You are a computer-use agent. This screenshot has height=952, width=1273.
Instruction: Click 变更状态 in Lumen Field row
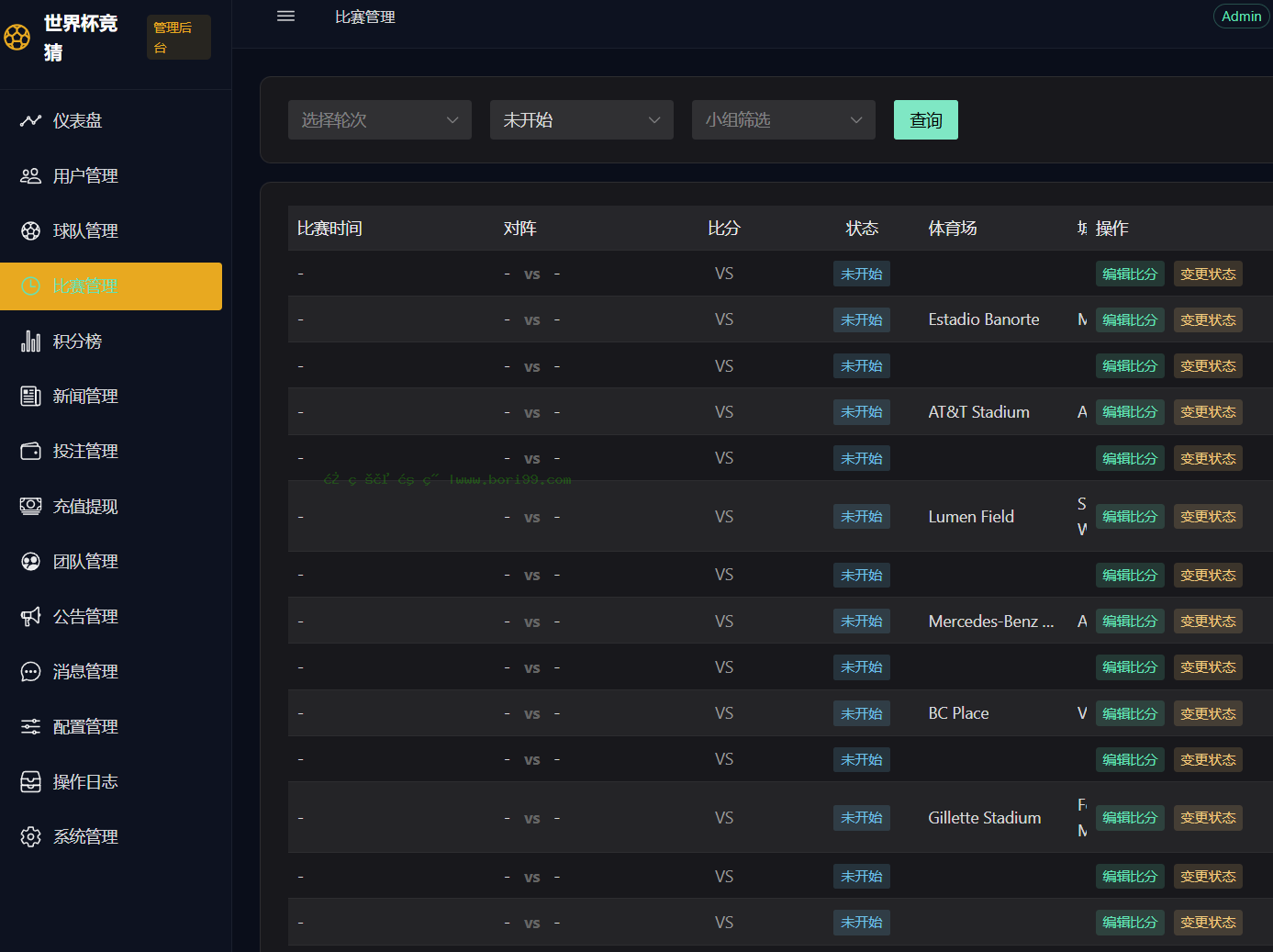1208,517
